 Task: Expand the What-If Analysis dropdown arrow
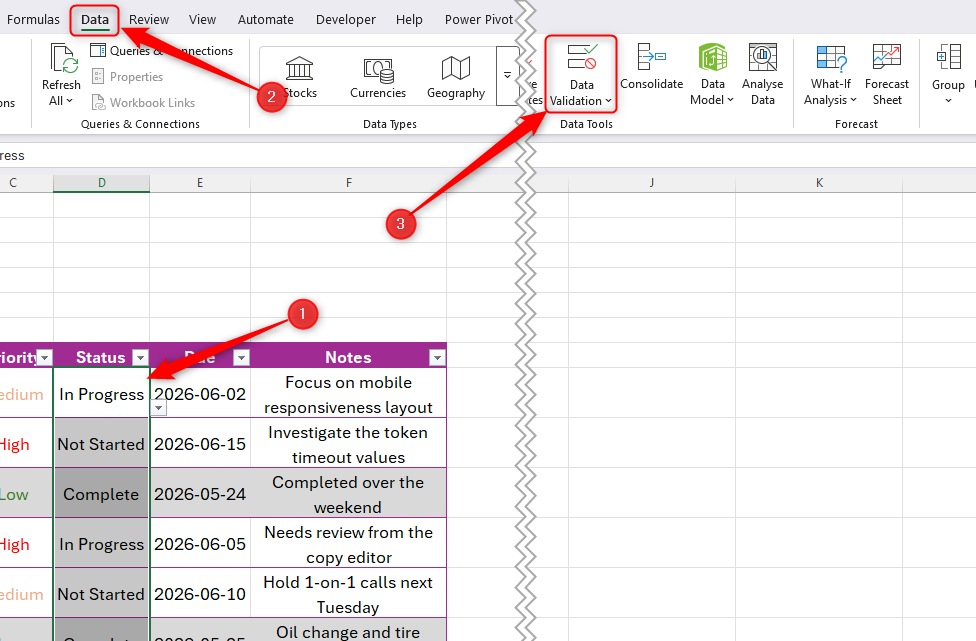(853, 100)
